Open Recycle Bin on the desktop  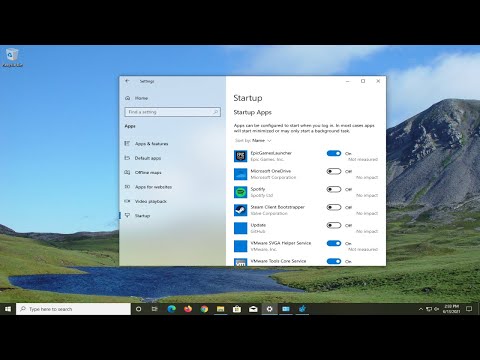click(x=12, y=58)
